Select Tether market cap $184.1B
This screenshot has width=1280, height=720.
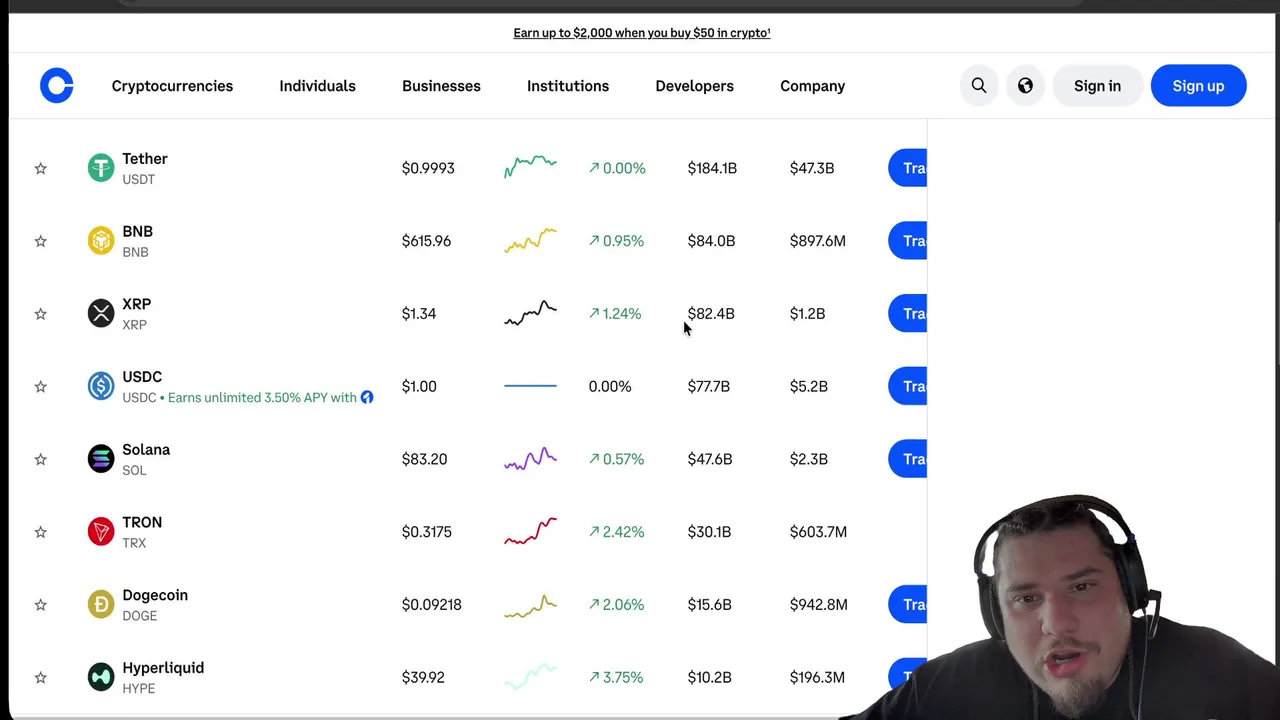pos(712,168)
